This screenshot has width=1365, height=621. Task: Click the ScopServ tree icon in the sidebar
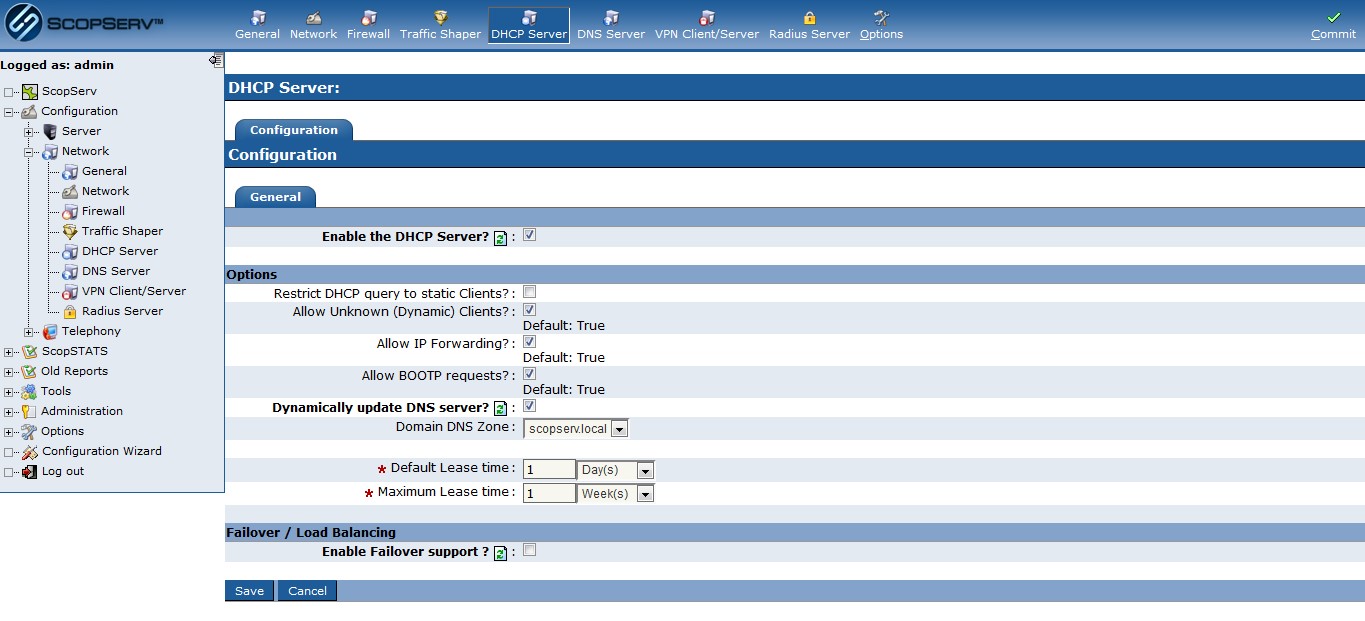[x=30, y=91]
